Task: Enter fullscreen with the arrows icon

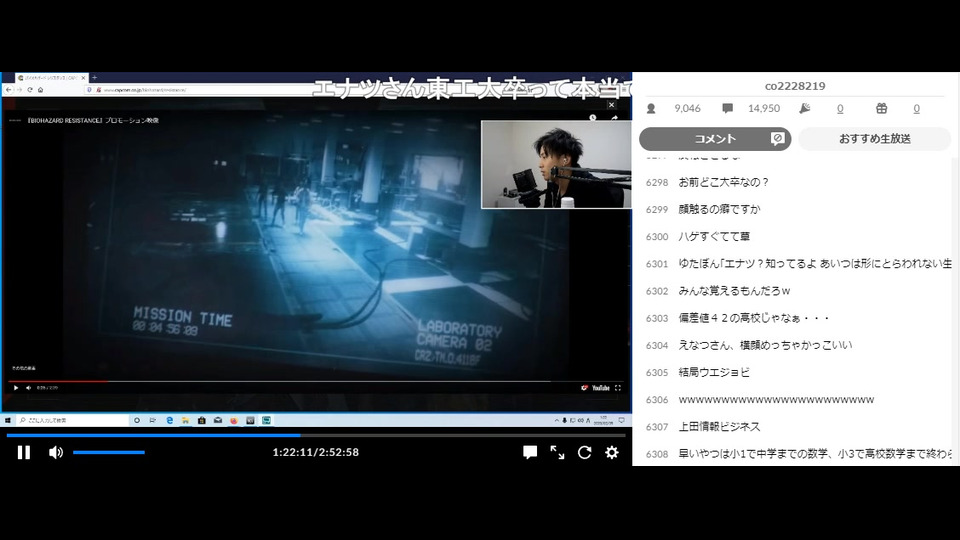Action: [557, 452]
